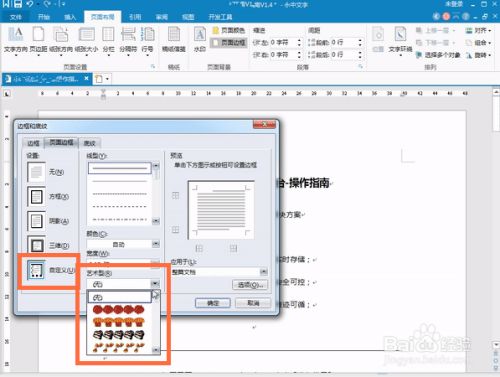This screenshot has height=377, width=500.
Task: Open the 对齐 align dropdown
Action: pos(479,31)
